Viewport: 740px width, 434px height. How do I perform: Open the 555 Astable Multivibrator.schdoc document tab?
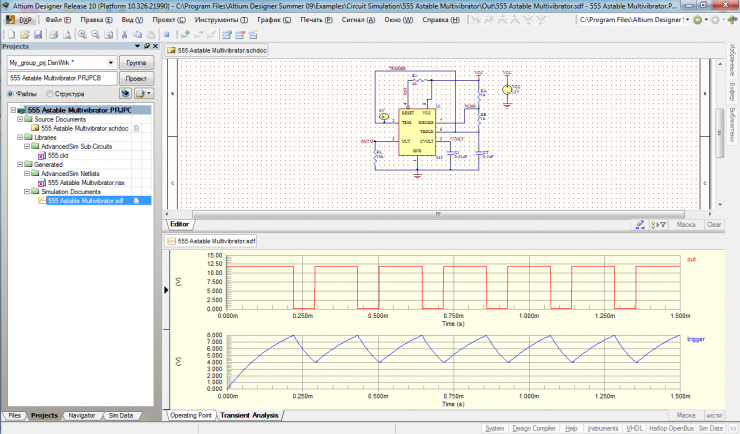coord(217,50)
